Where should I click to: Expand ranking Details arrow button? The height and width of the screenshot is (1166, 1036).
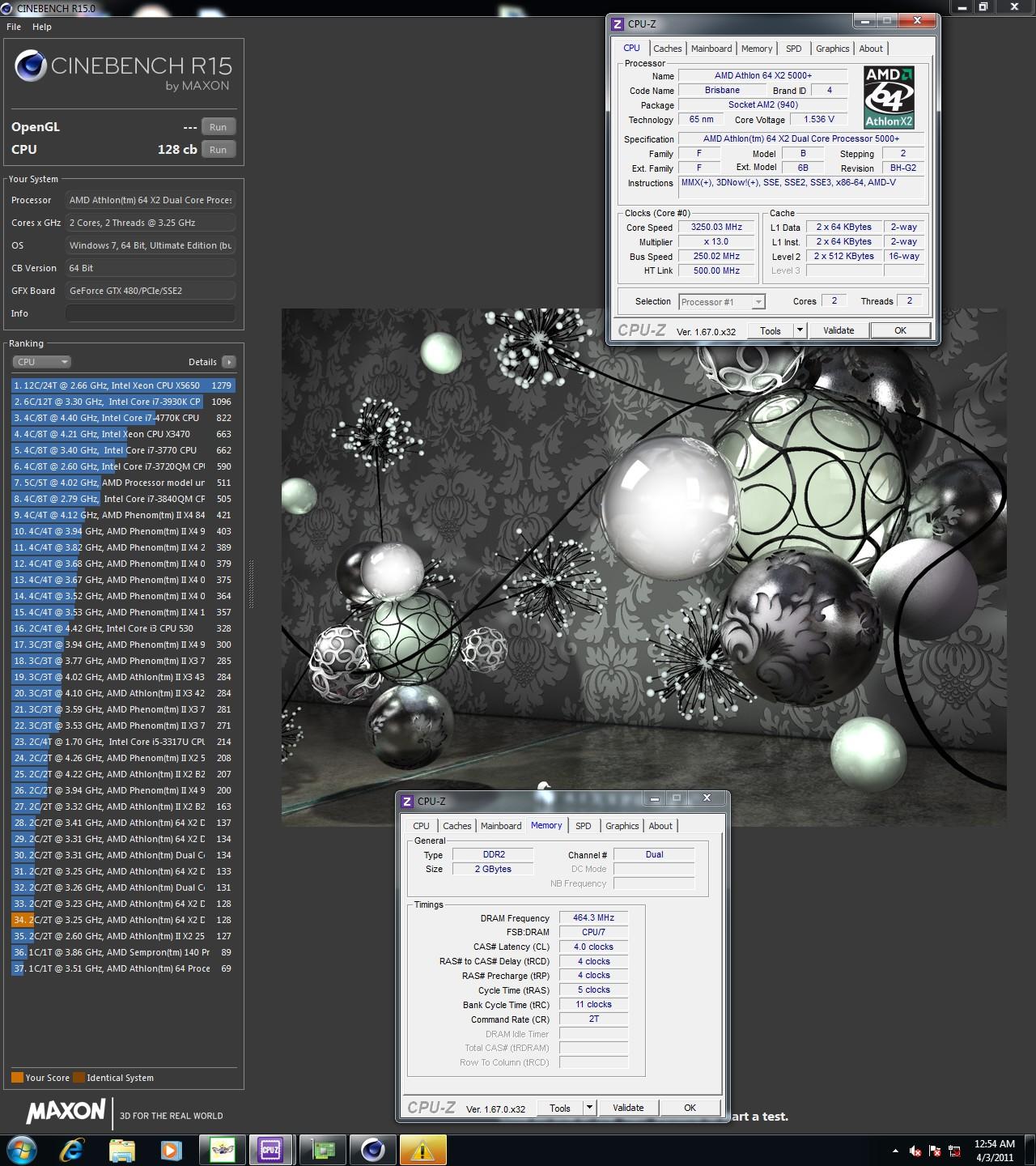[229, 362]
